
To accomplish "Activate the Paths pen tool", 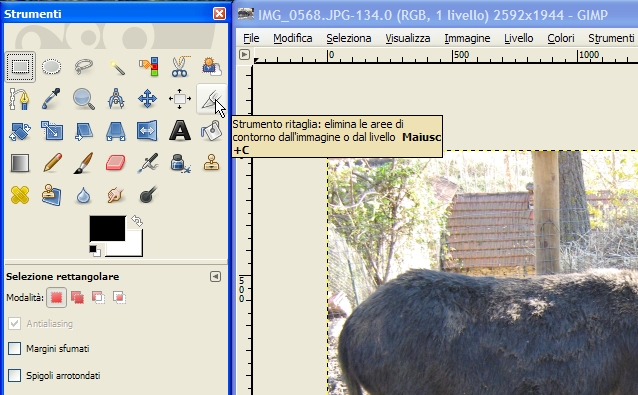I will [x=20, y=99].
